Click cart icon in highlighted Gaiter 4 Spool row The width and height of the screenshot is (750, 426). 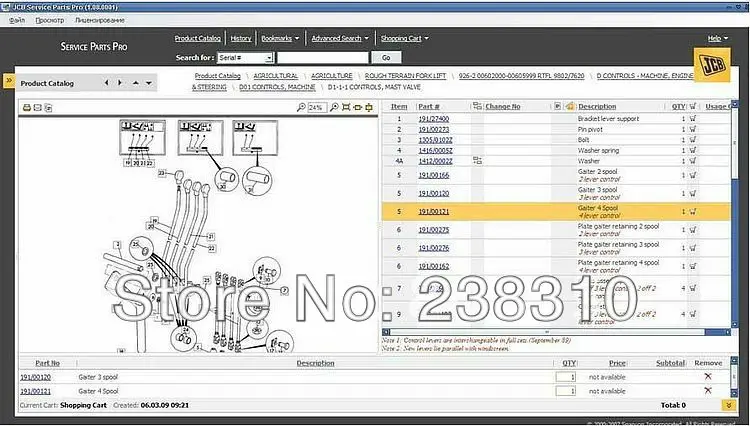693,211
